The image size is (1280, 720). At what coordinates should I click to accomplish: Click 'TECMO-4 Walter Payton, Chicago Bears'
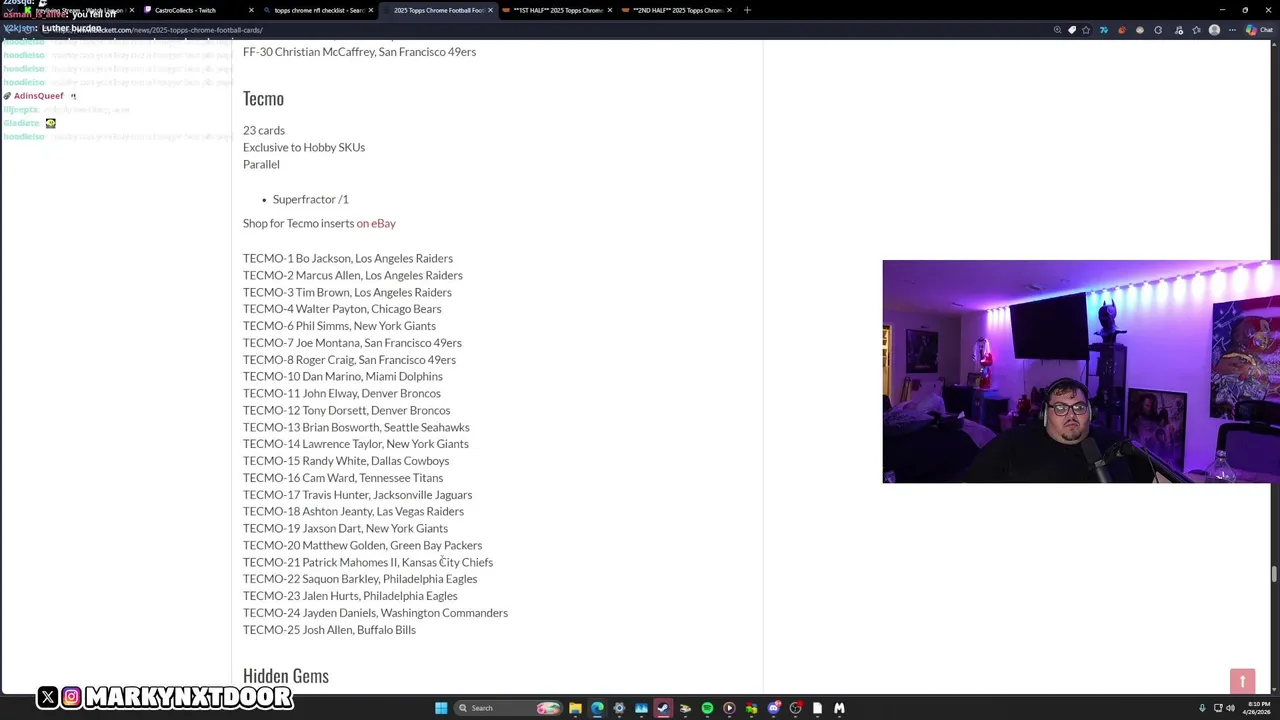(342, 309)
